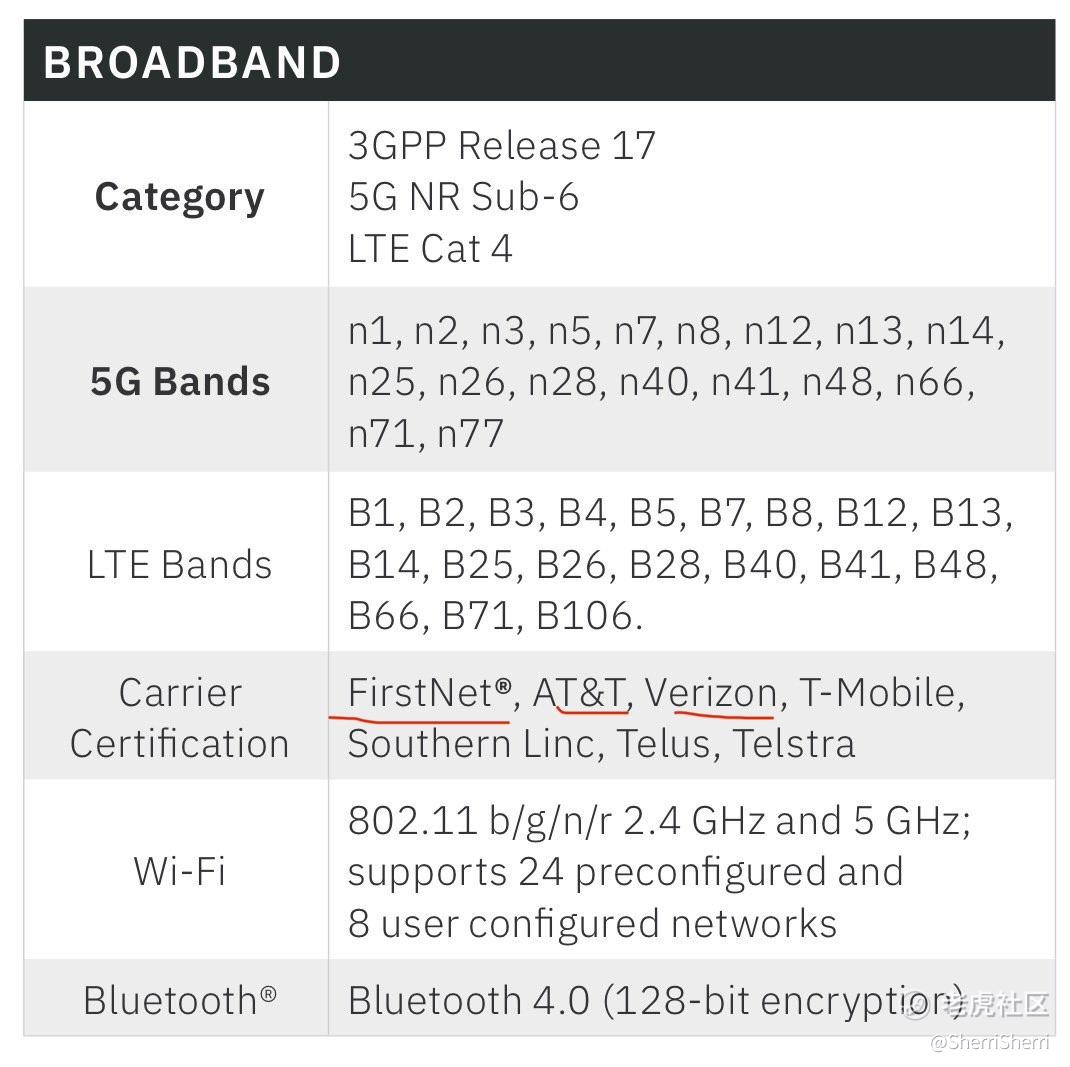The height and width of the screenshot is (1067, 1070).
Task: Click the LTE Bands row label
Action: pos(179,565)
